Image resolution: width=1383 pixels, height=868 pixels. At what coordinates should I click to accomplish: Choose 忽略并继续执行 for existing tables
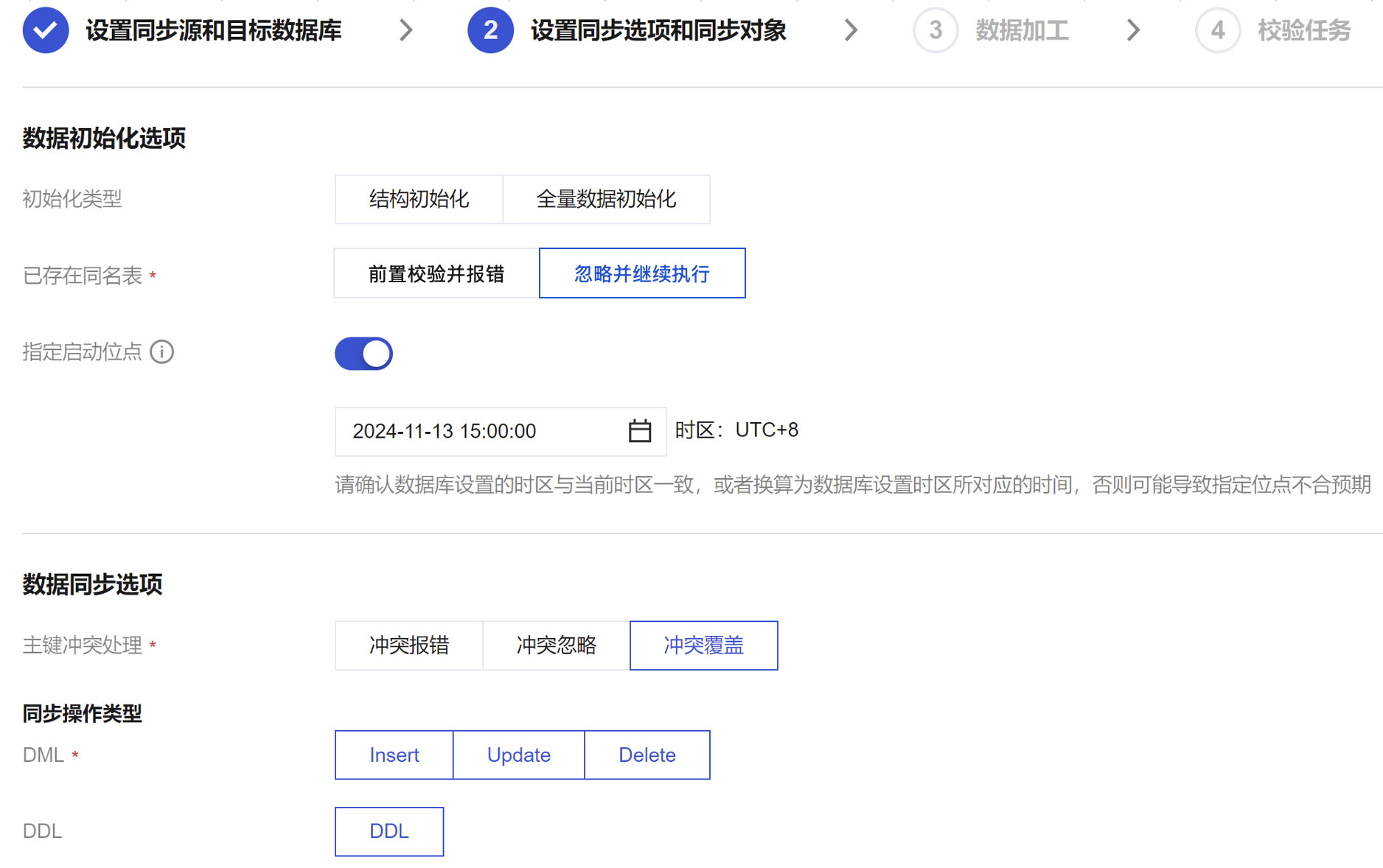pyautogui.click(x=642, y=274)
